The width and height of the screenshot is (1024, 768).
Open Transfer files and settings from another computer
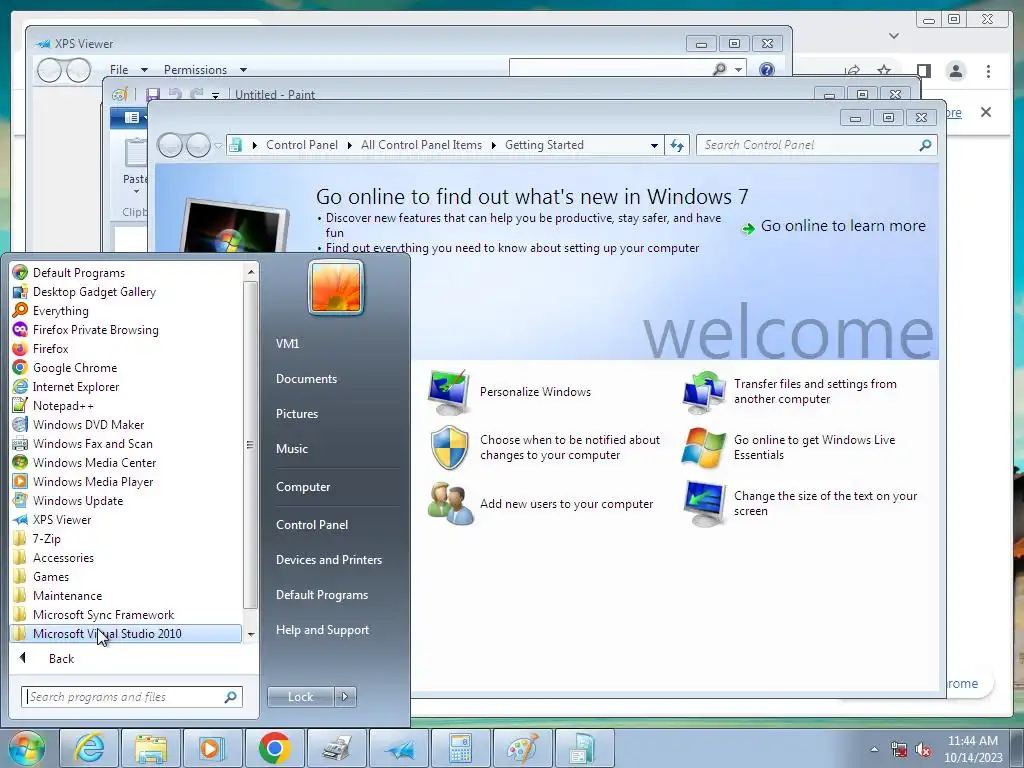(x=814, y=391)
